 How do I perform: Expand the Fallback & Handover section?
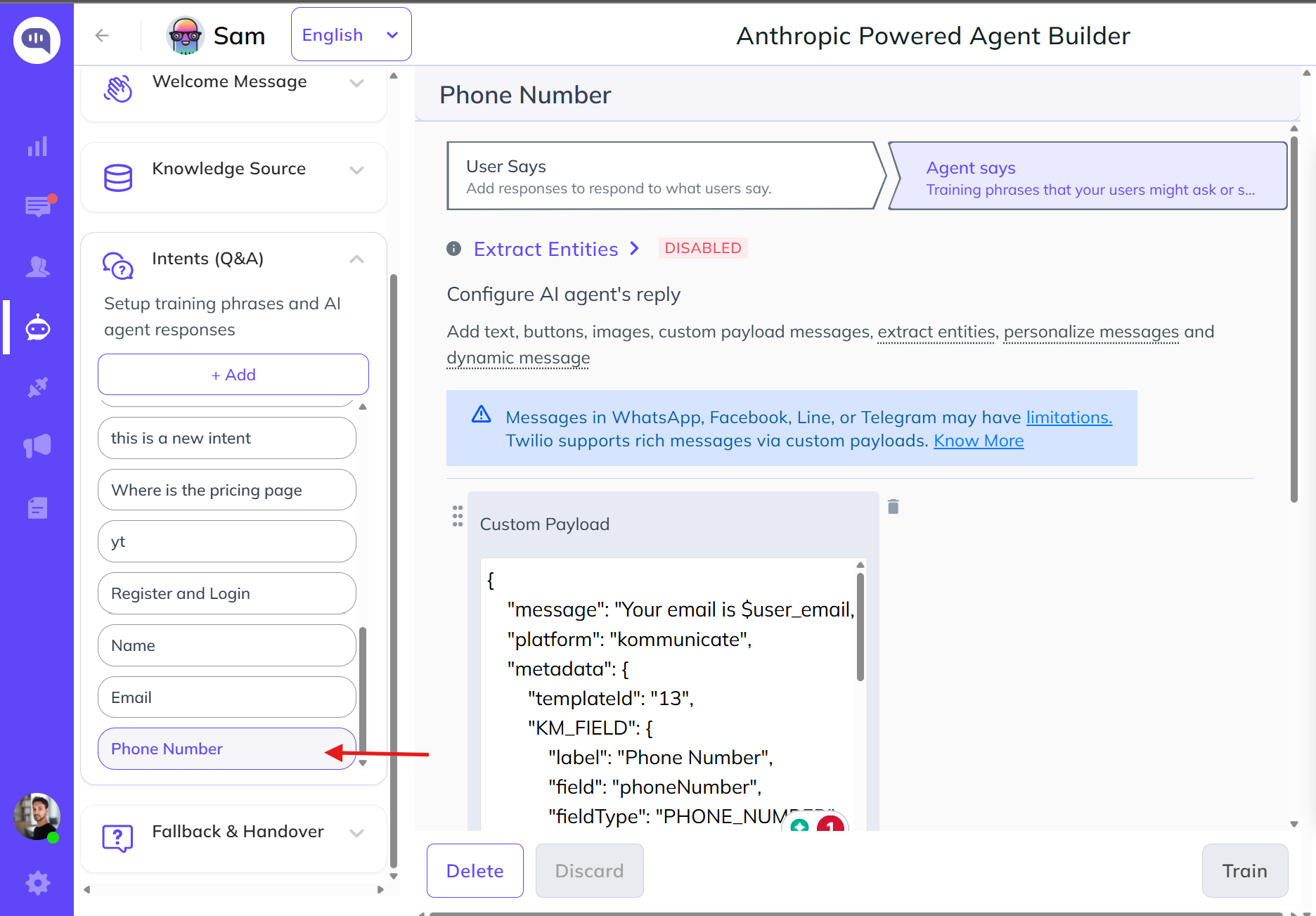[x=357, y=833]
